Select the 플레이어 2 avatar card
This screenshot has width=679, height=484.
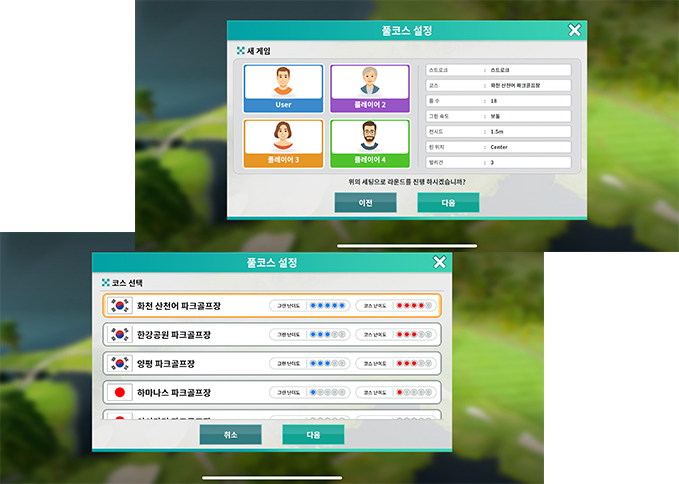[x=369, y=88]
